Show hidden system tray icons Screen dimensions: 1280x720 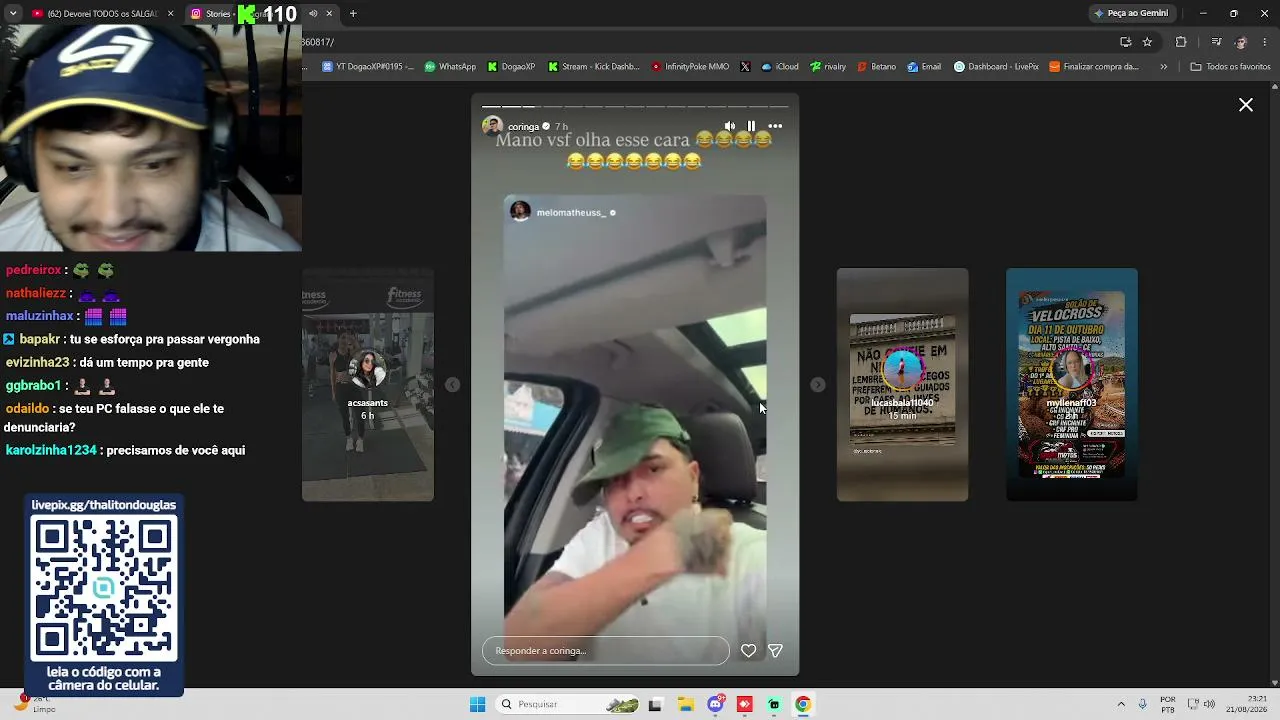1121,704
